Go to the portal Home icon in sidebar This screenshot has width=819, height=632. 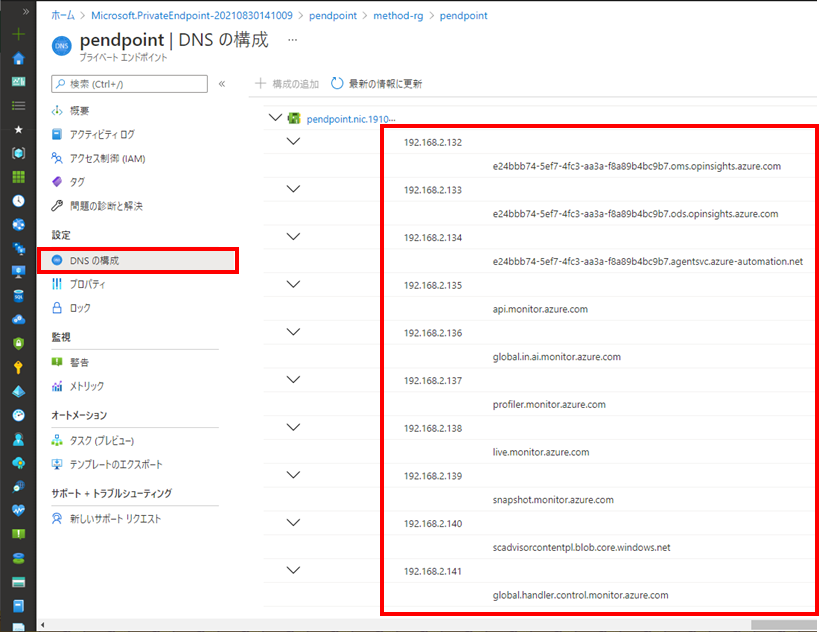coord(18,58)
